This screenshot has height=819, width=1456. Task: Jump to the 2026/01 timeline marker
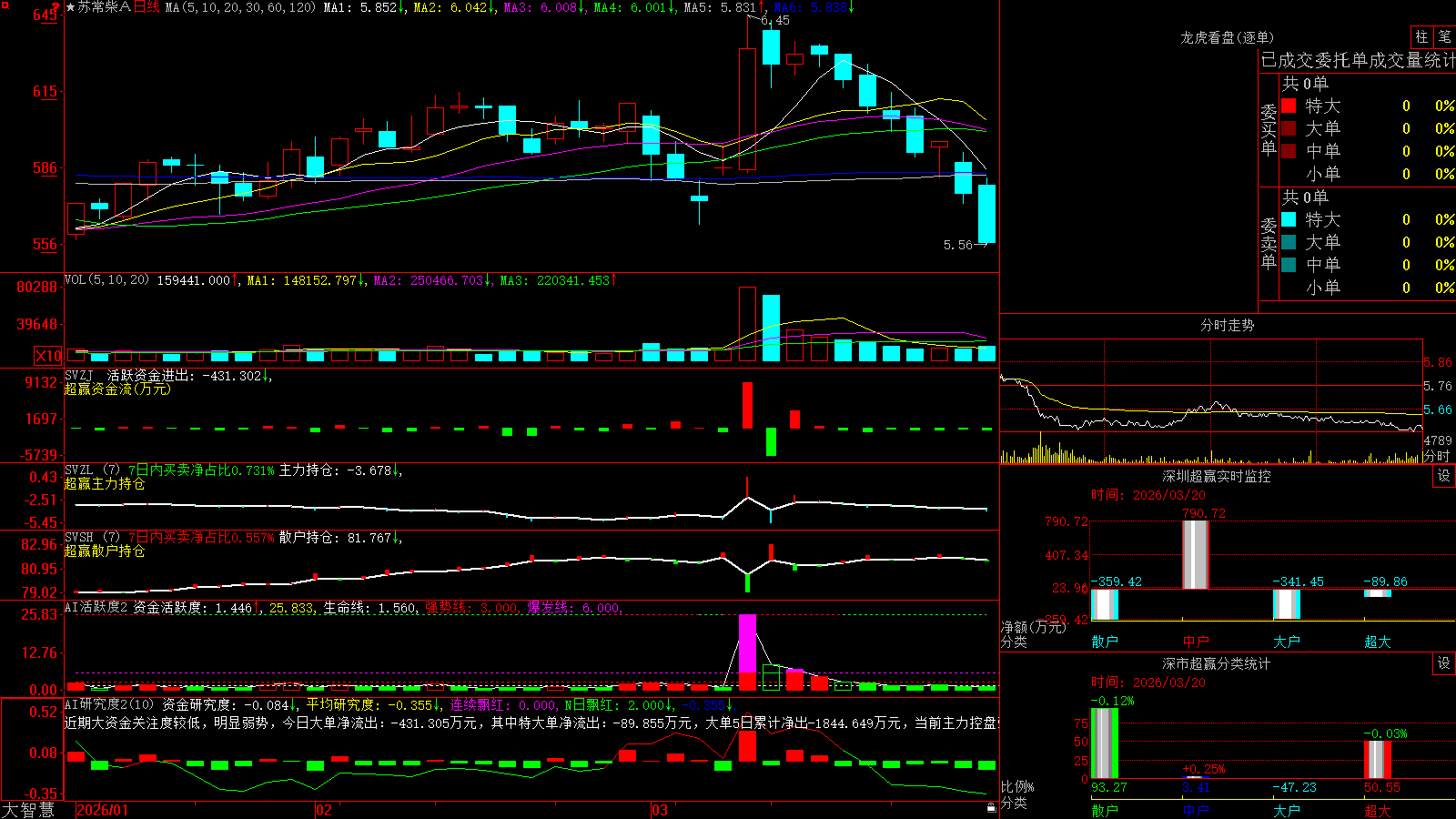point(102,810)
